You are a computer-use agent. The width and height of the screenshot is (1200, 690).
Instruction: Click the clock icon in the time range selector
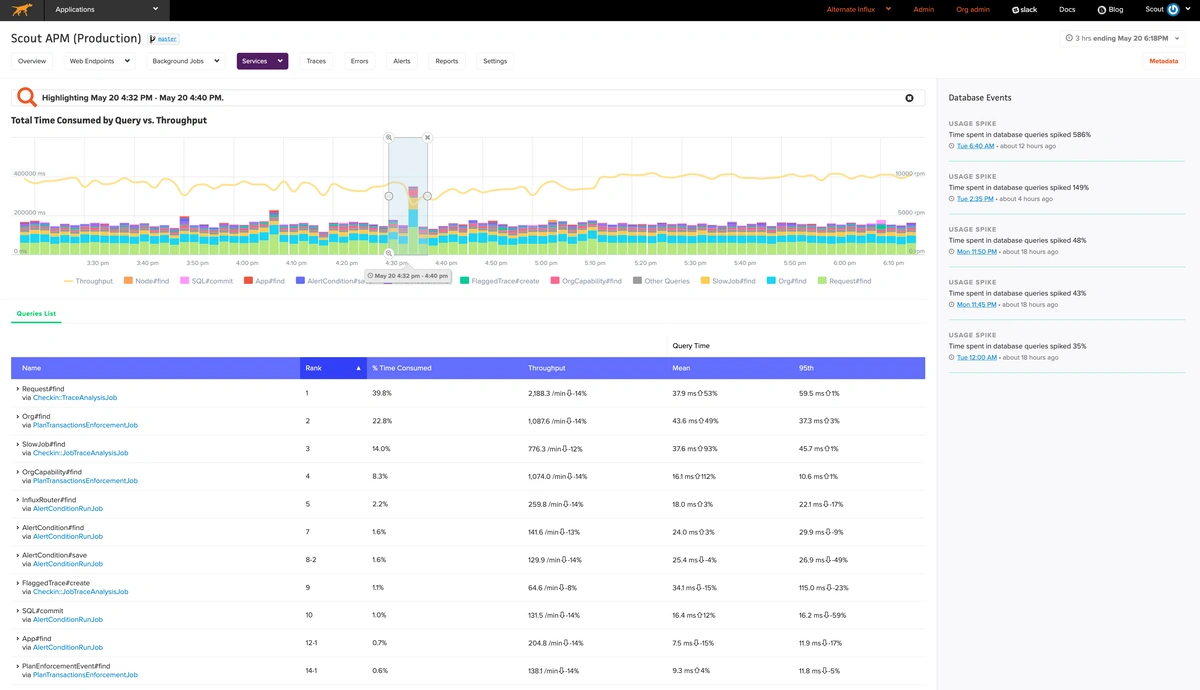coord(1070,38)
